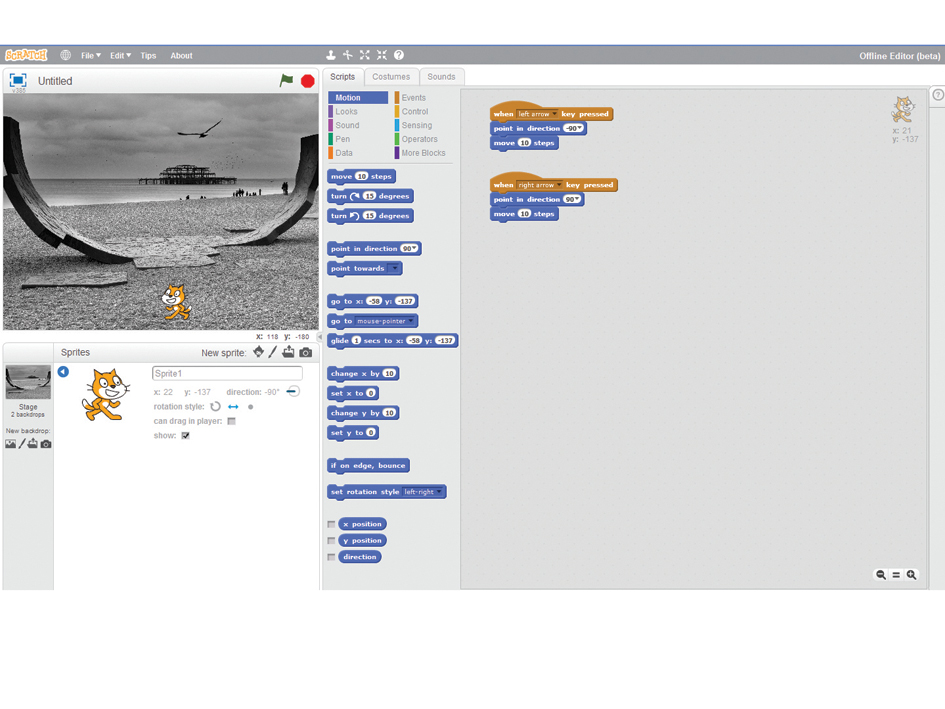This screenshot has width=945, height=709.
Task: Upload backdrop from file
Action: [x=33, y=444]
